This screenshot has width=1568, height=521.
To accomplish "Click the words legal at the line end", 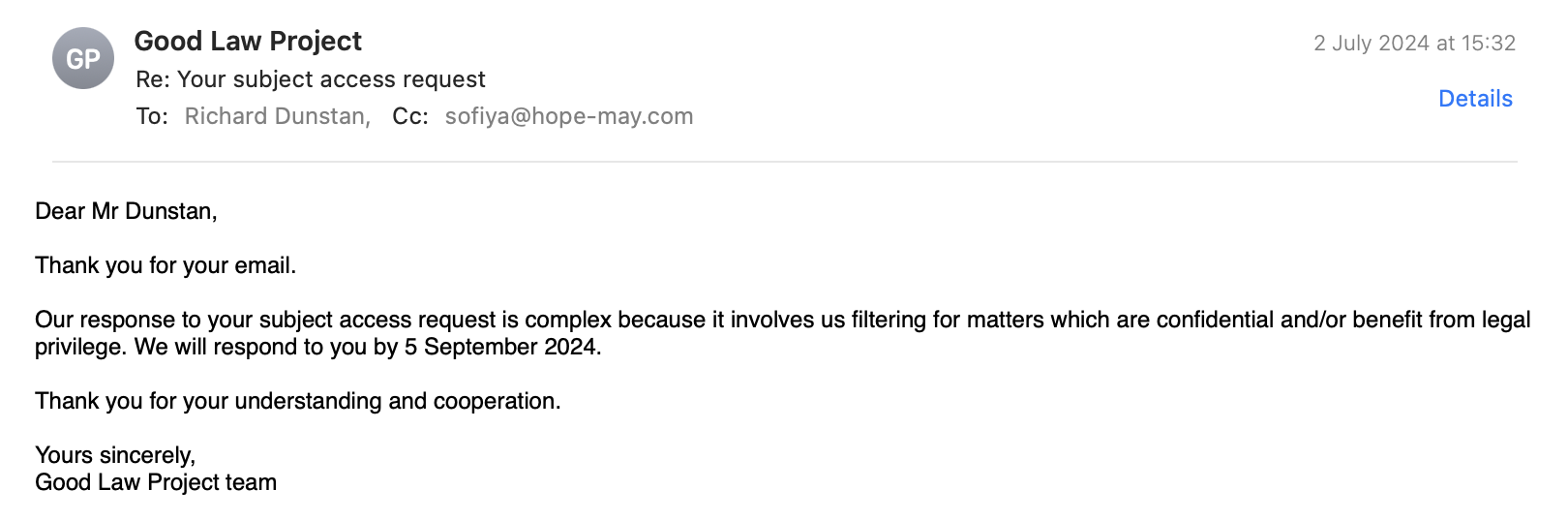I will [1506, 320].
